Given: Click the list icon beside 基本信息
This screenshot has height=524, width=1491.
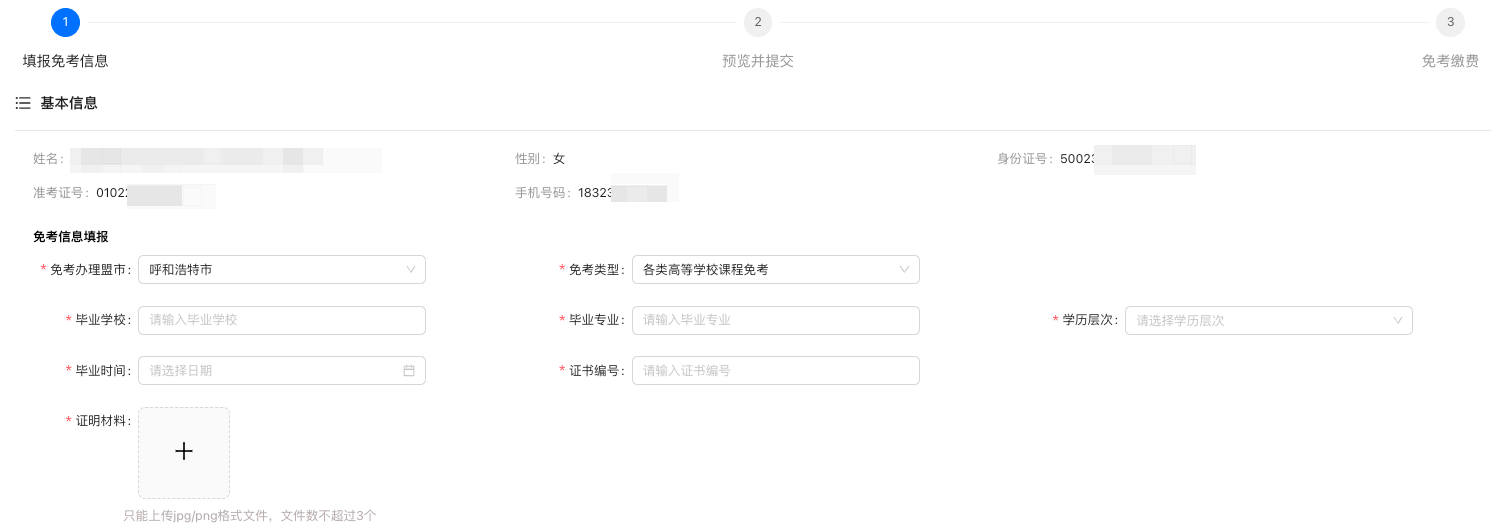Looking at the screenshot, I should pyautogui.click(x=23, y=104).
